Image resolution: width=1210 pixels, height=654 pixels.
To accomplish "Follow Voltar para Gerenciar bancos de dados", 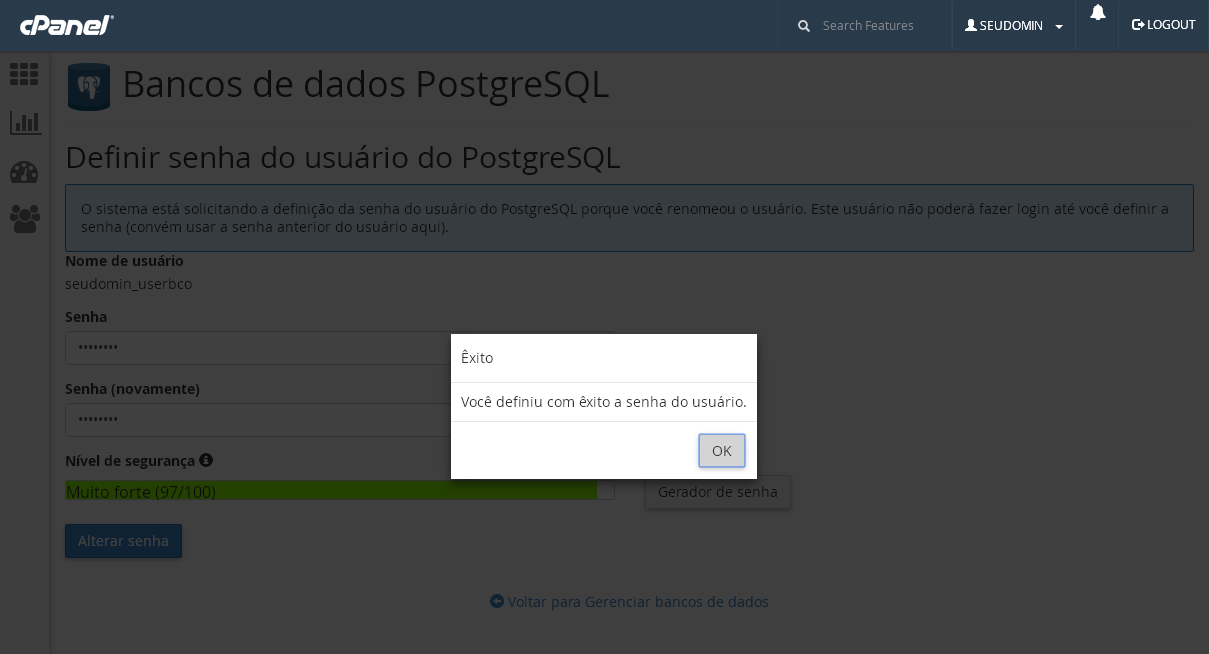I will [x=629, y=602].
